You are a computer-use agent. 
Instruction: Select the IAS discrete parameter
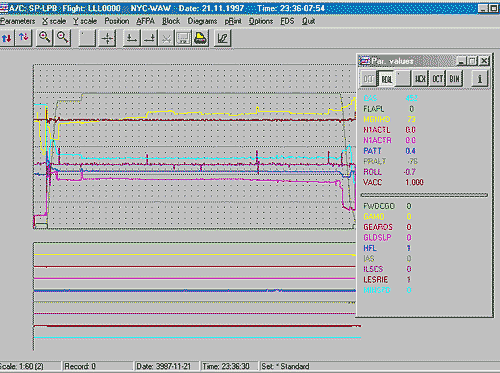point(369,258)
